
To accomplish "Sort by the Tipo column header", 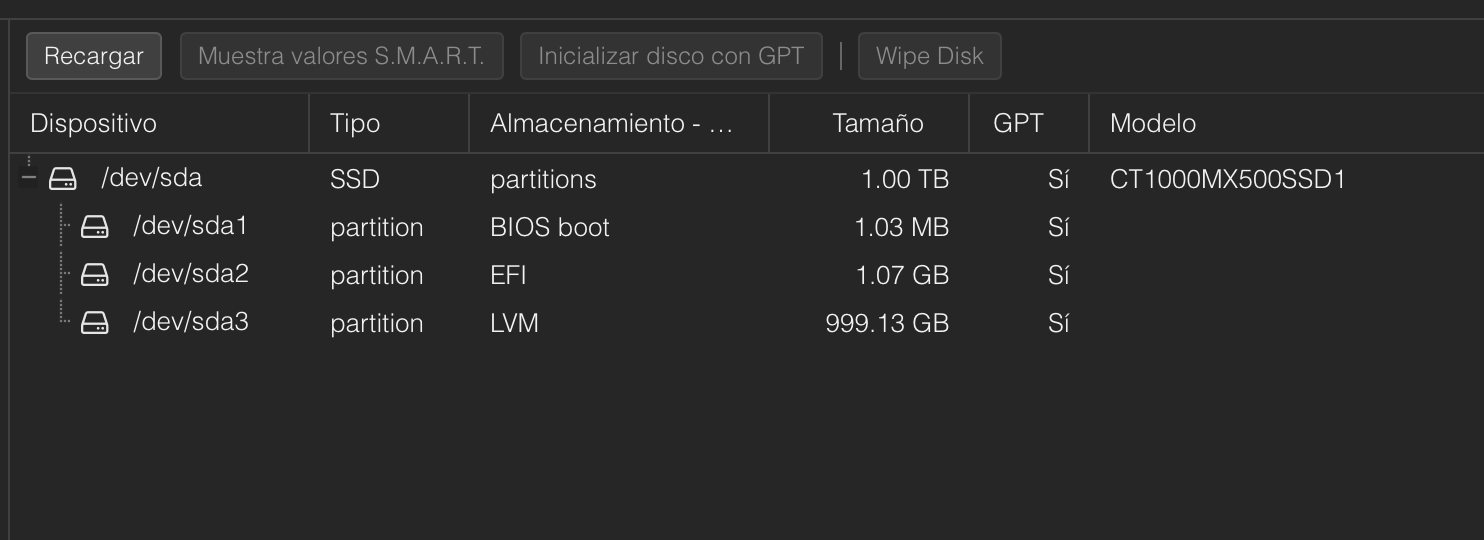I will (x=355, y=123).
